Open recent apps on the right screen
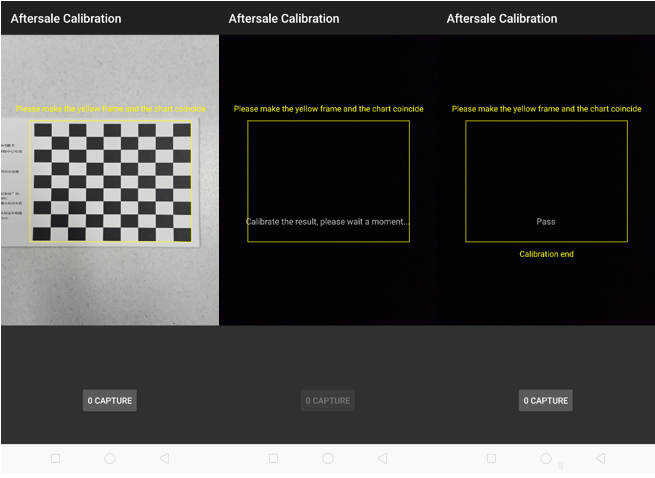655x478 pixels. click(491, 458)
